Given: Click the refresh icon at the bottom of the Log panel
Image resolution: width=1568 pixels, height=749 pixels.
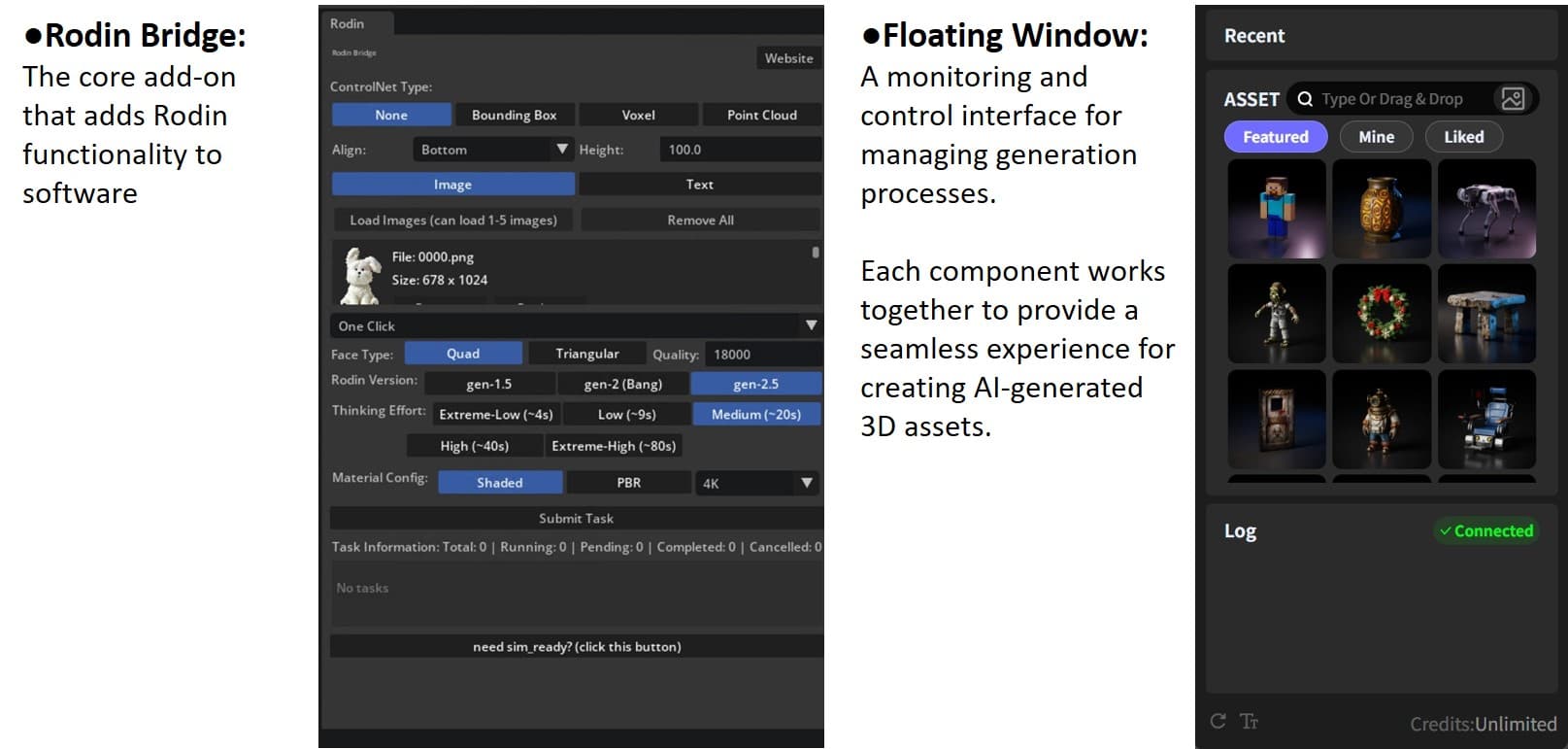Looking at the screenshot, I should [1218, 721].
